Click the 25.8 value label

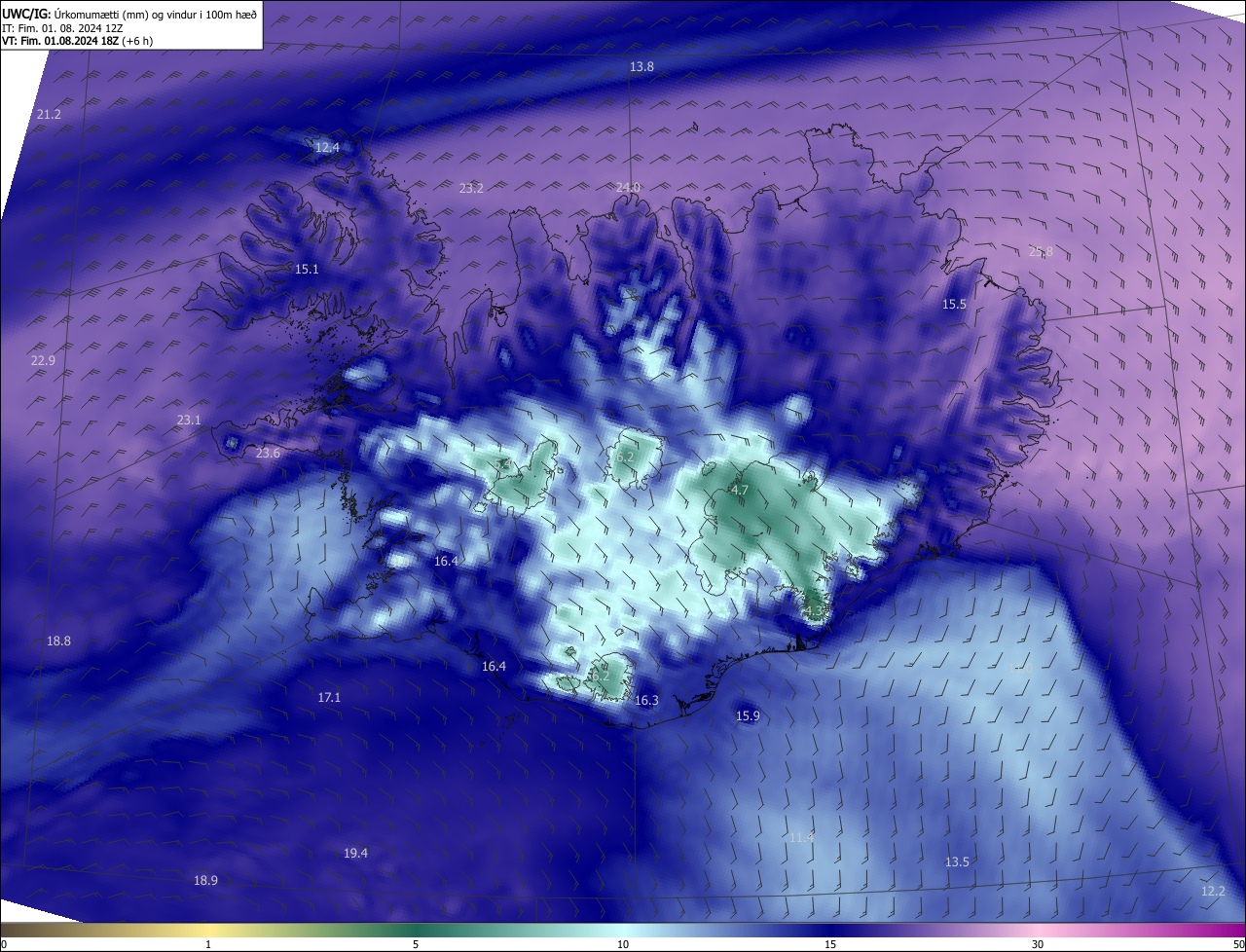tap(1041, 252)
